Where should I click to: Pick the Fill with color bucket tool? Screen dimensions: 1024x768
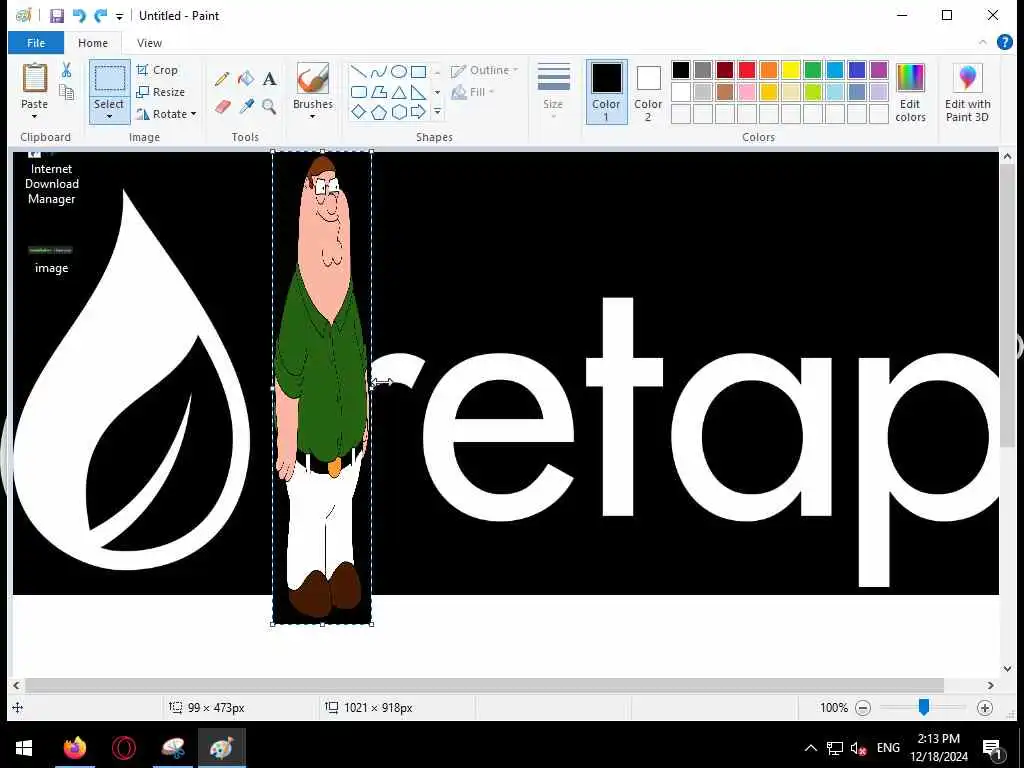[x=246, y=79]
